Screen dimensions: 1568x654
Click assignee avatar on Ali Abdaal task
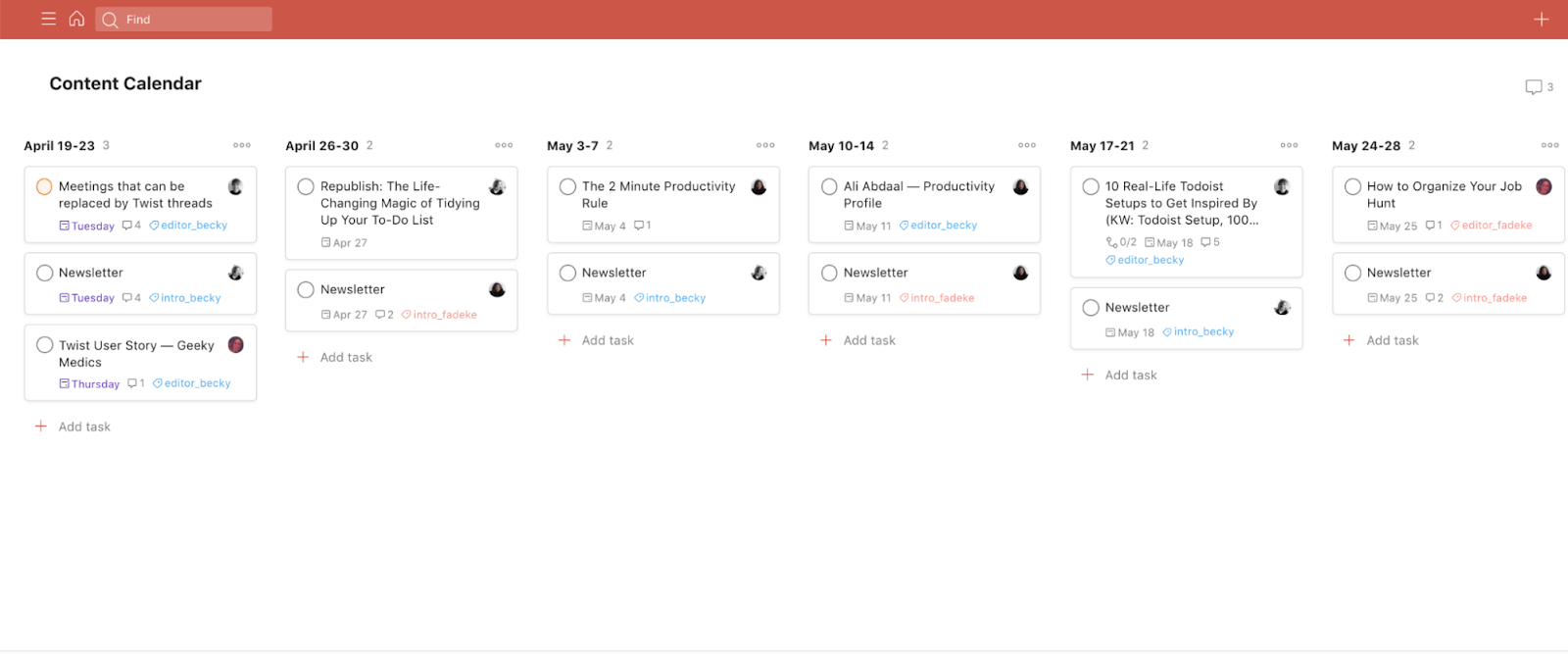click(x=1020, y=186)
